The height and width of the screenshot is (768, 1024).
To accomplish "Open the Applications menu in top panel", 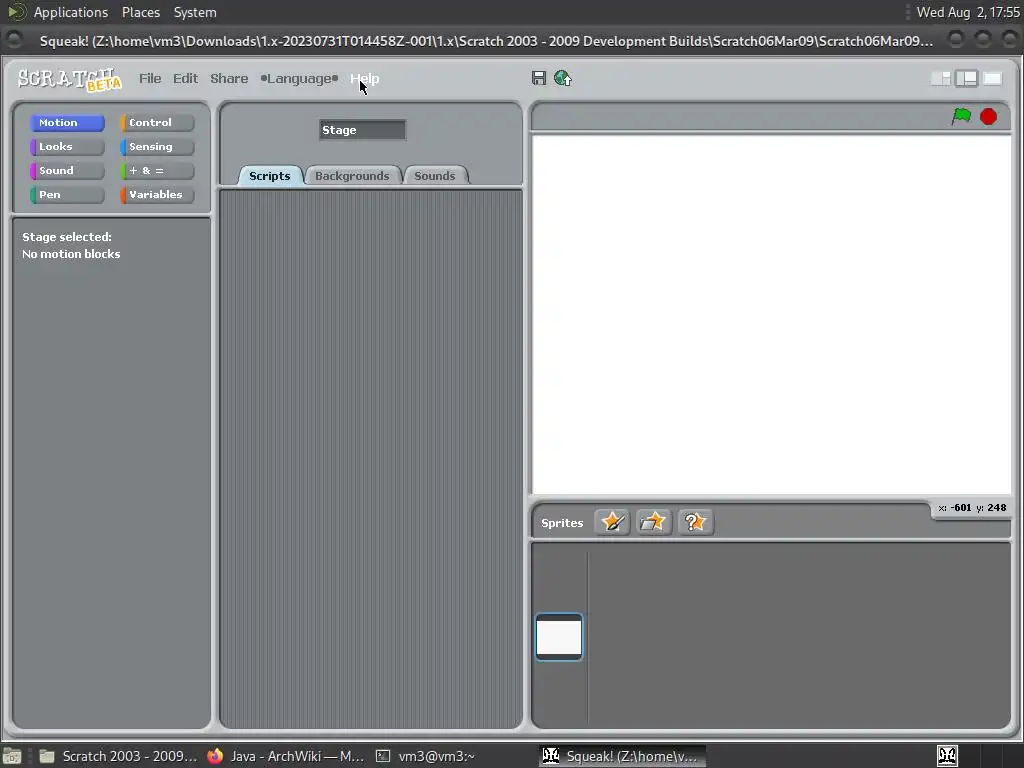I will 71,12.
